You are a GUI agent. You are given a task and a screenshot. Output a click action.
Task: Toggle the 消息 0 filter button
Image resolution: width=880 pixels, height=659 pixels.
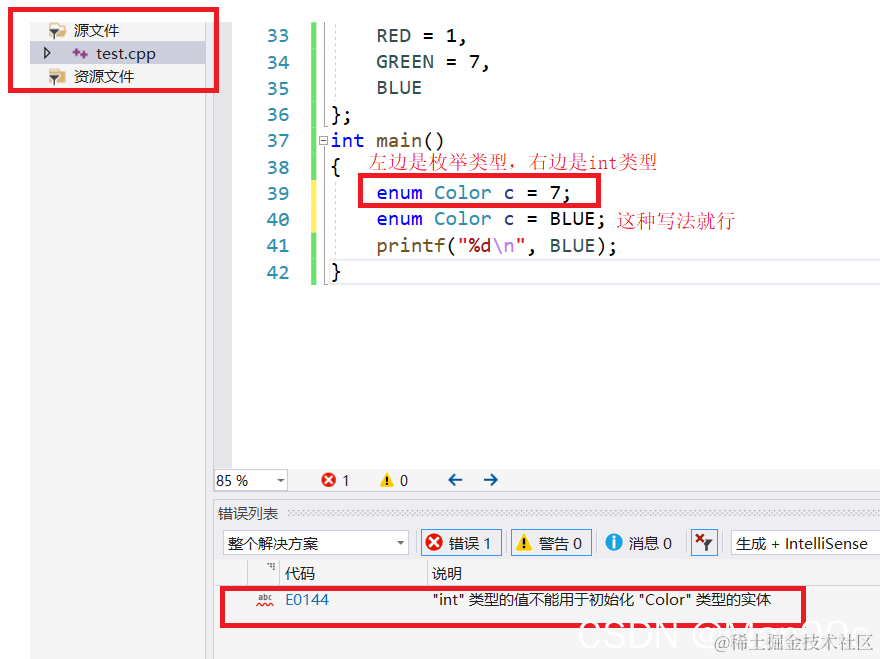[639, 543]
